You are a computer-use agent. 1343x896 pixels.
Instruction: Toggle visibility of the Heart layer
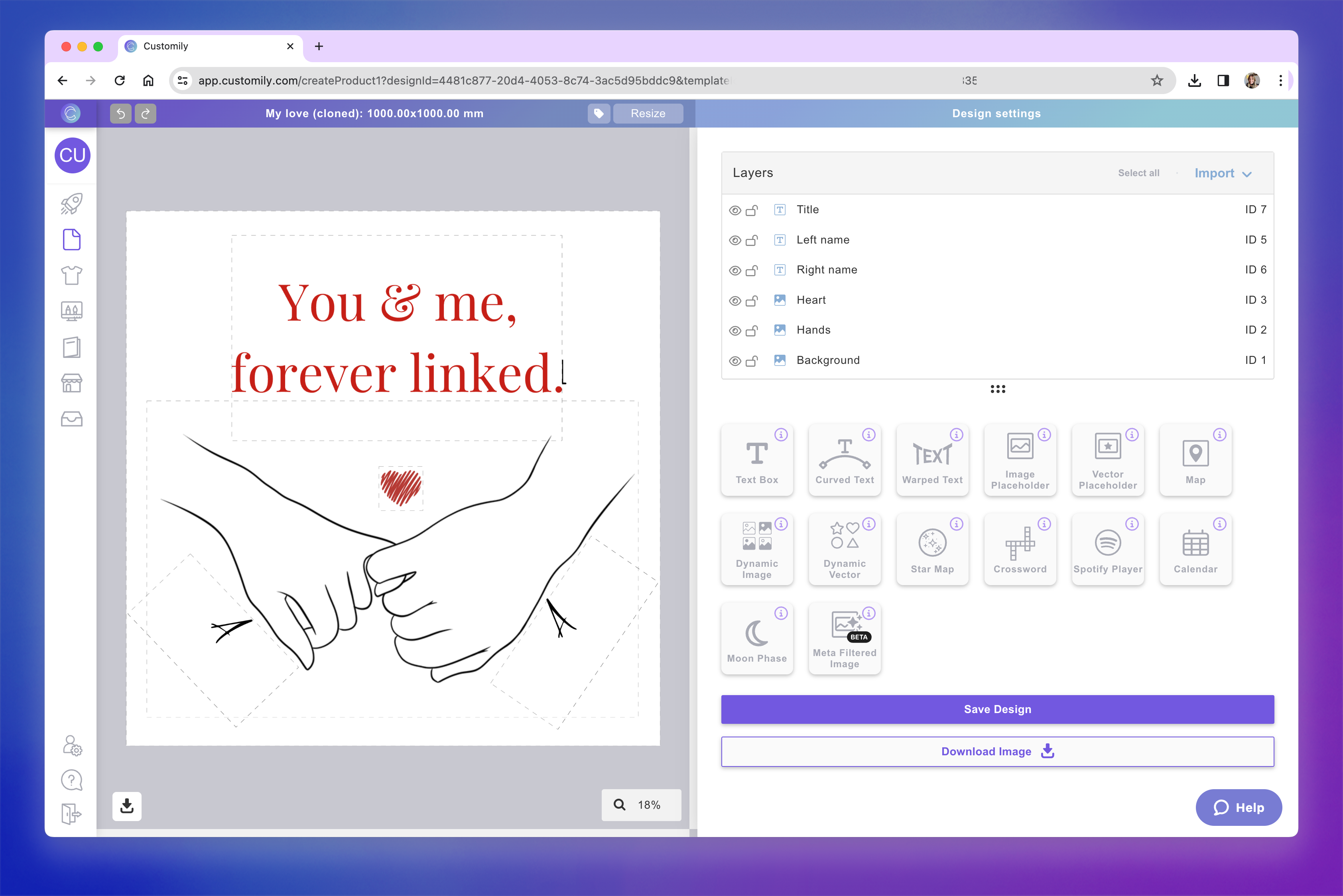[735, 300]
